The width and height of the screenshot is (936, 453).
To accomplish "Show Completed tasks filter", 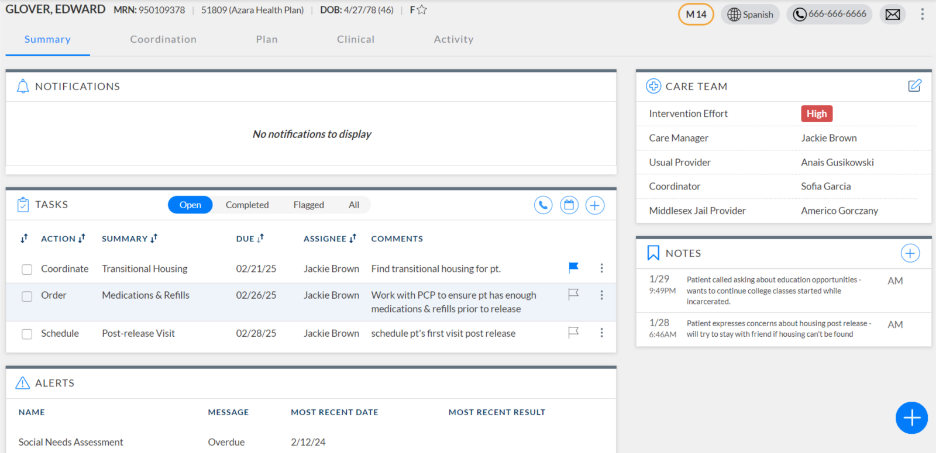I will pyautogui.click(x=247, y=205).
